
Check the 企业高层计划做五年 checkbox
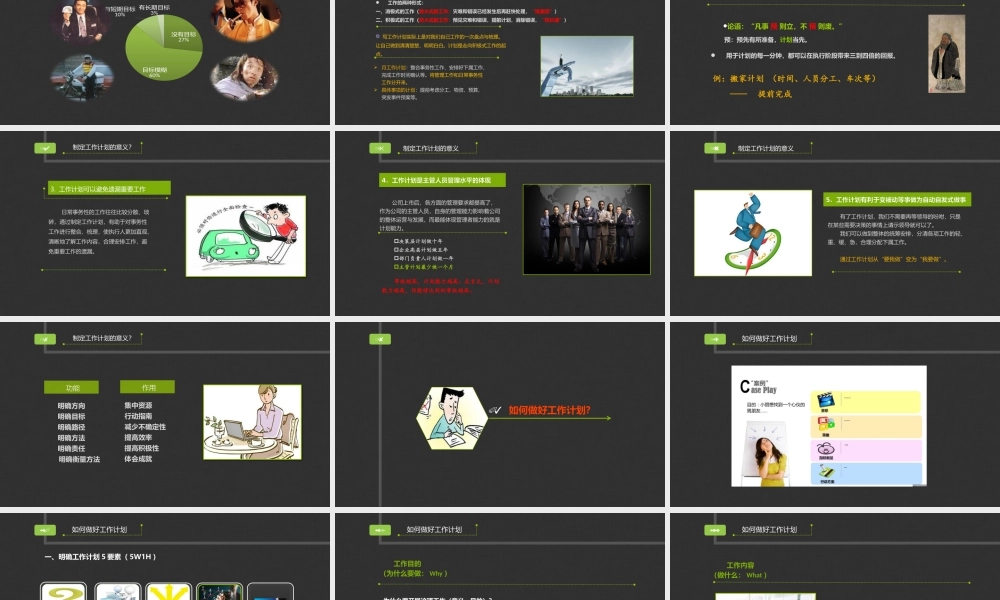point(396,250)
